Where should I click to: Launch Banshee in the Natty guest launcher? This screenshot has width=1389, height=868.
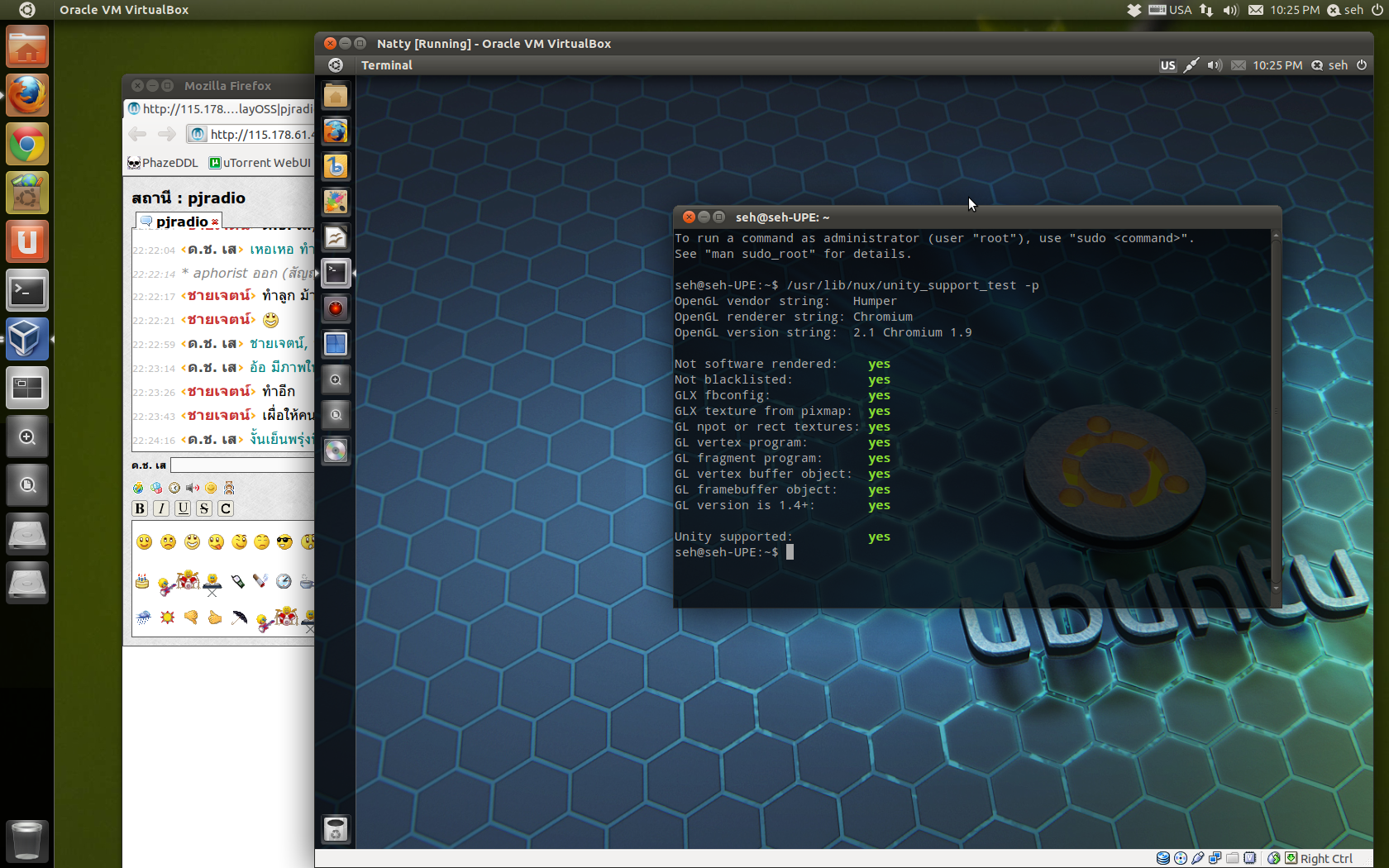[336, 167]
